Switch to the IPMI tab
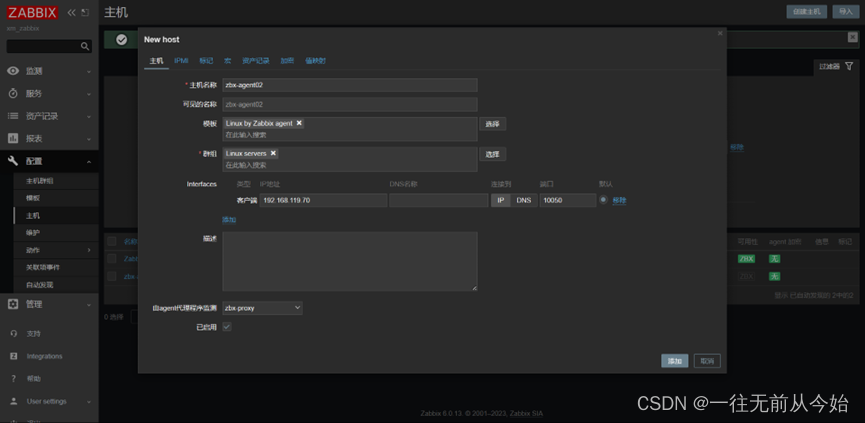This screenshot has width=865, height=423. click(181, 61)
